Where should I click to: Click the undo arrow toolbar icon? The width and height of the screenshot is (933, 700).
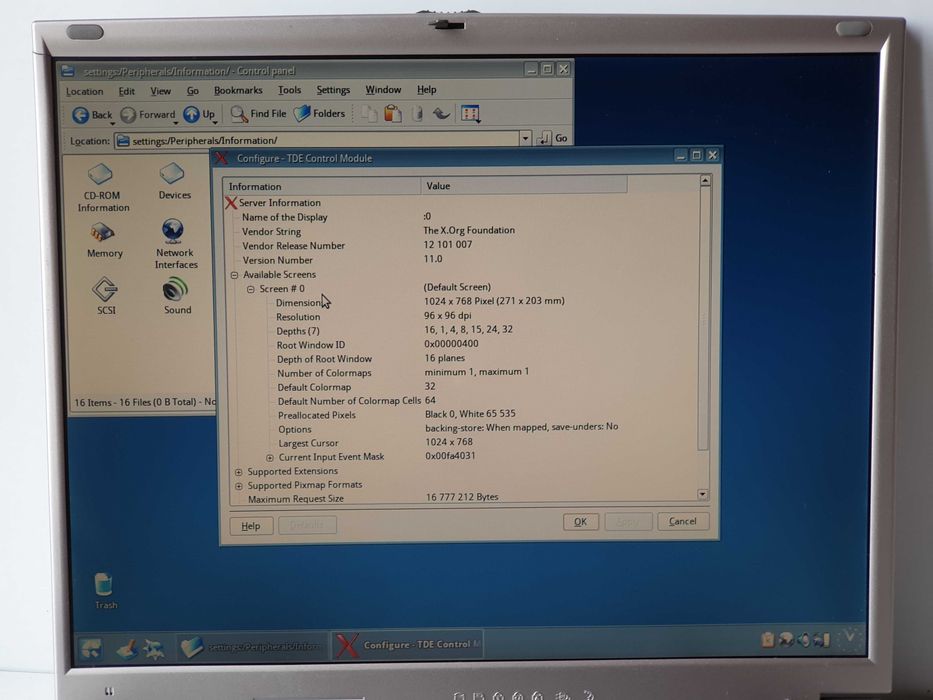tap(441, 113)
